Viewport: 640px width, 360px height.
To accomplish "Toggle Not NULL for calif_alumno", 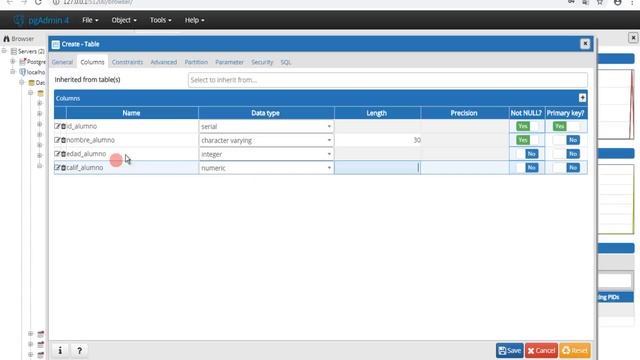I will (527, 168).
